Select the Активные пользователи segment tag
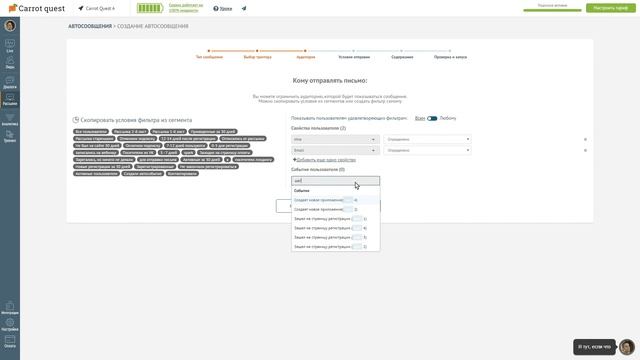The width and height of the screenshot is (640, 360). [96, 173]
